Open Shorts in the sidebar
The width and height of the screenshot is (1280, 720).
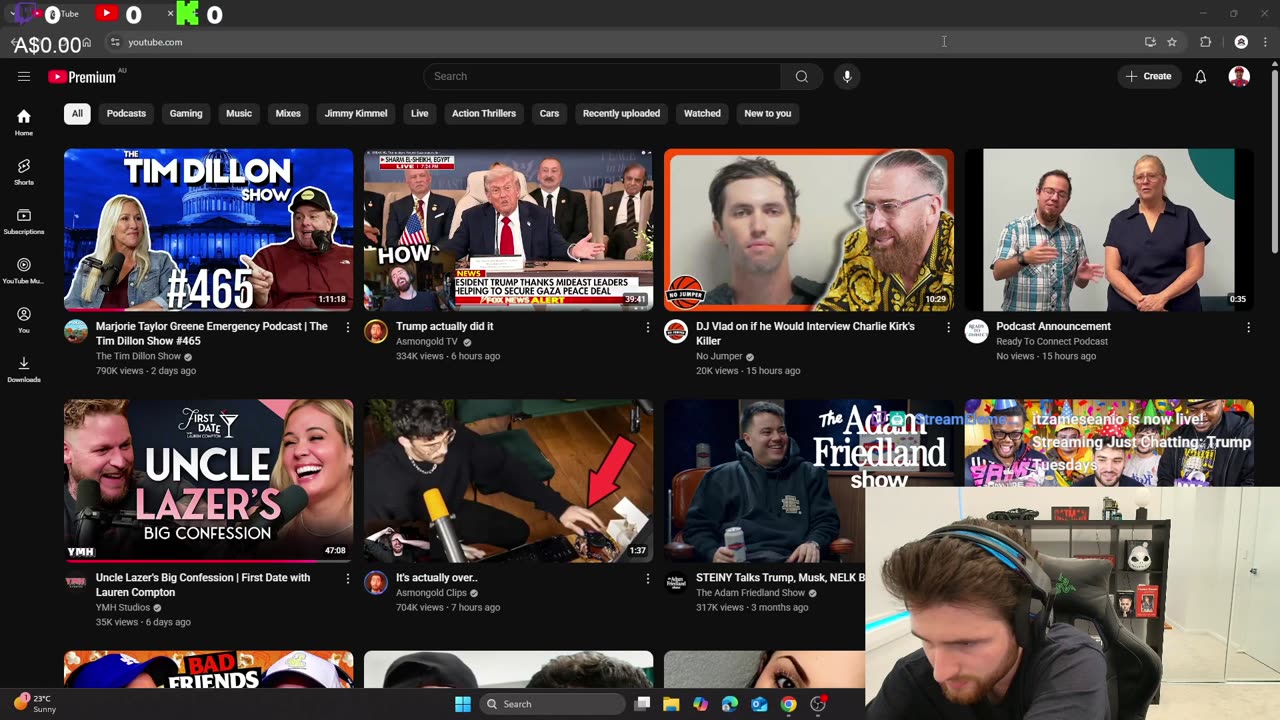24,171
